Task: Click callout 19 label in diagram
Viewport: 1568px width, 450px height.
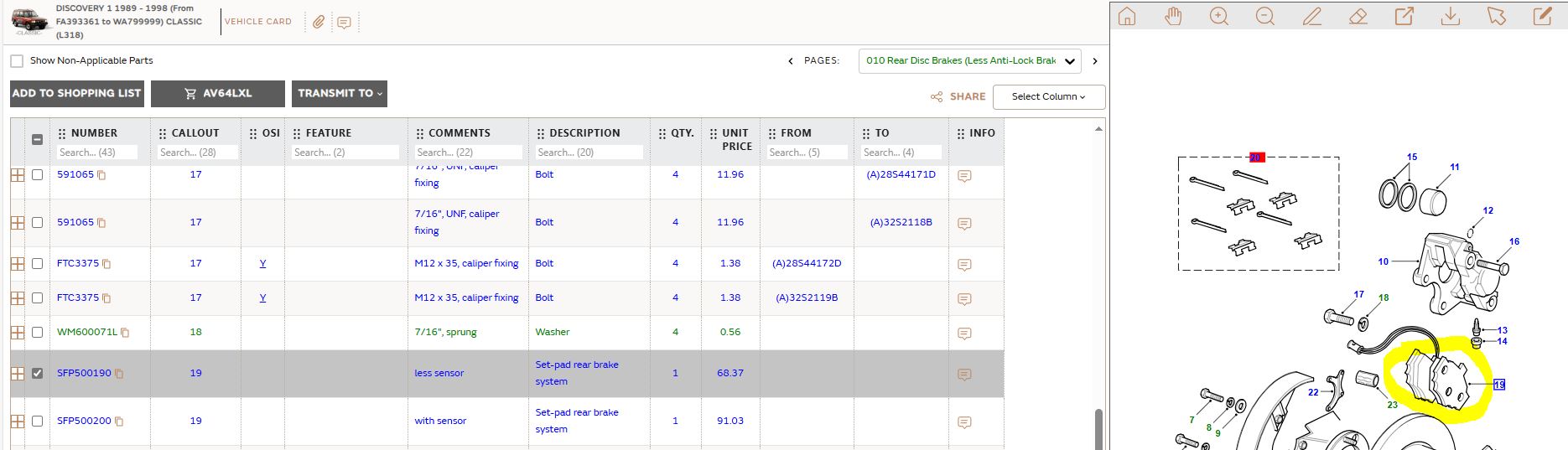Action: tap(1499, 385)
